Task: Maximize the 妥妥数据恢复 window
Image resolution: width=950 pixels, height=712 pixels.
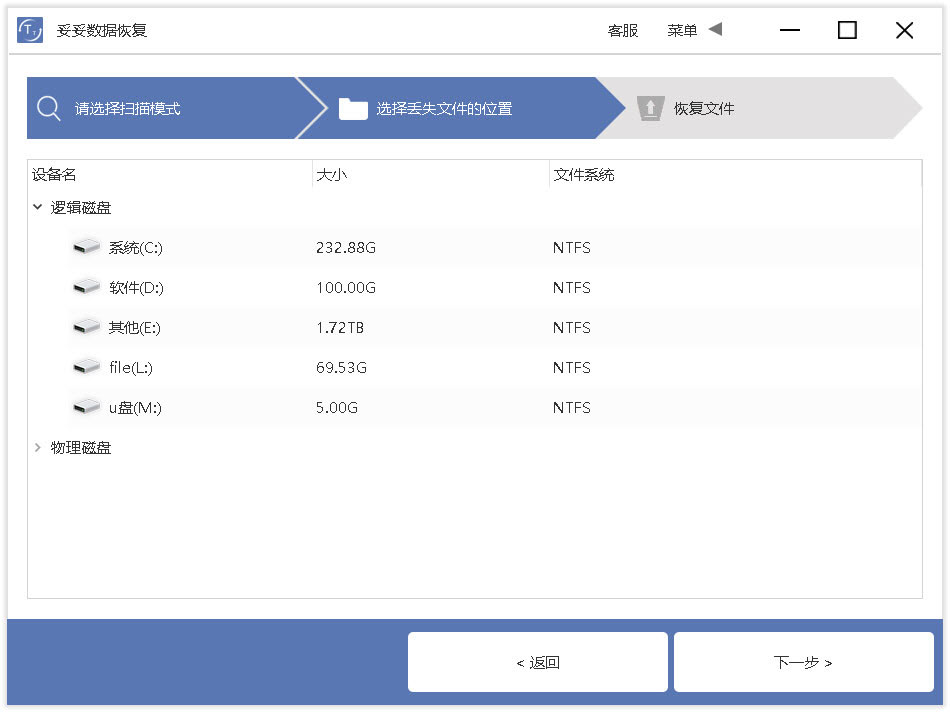Action: [x=847, y=30]
